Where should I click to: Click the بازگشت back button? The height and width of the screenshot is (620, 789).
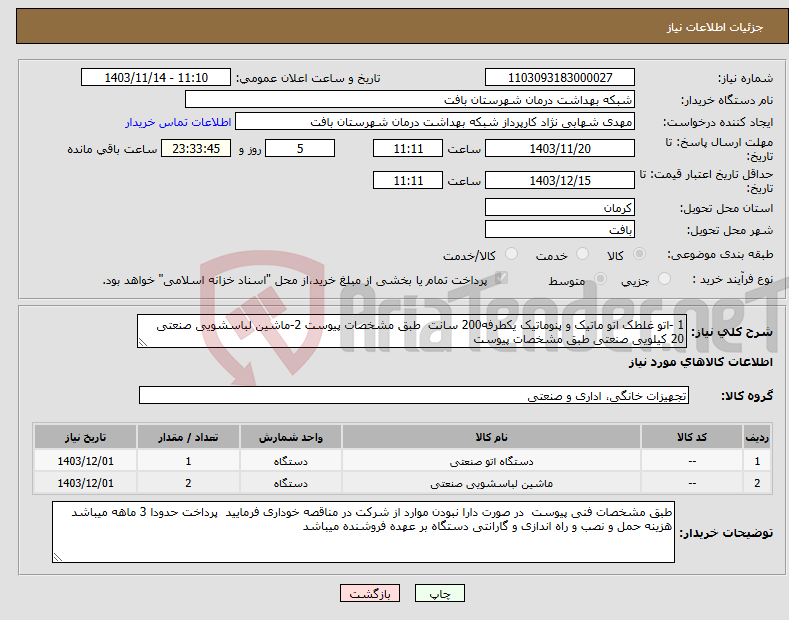[x=370, y=593]
